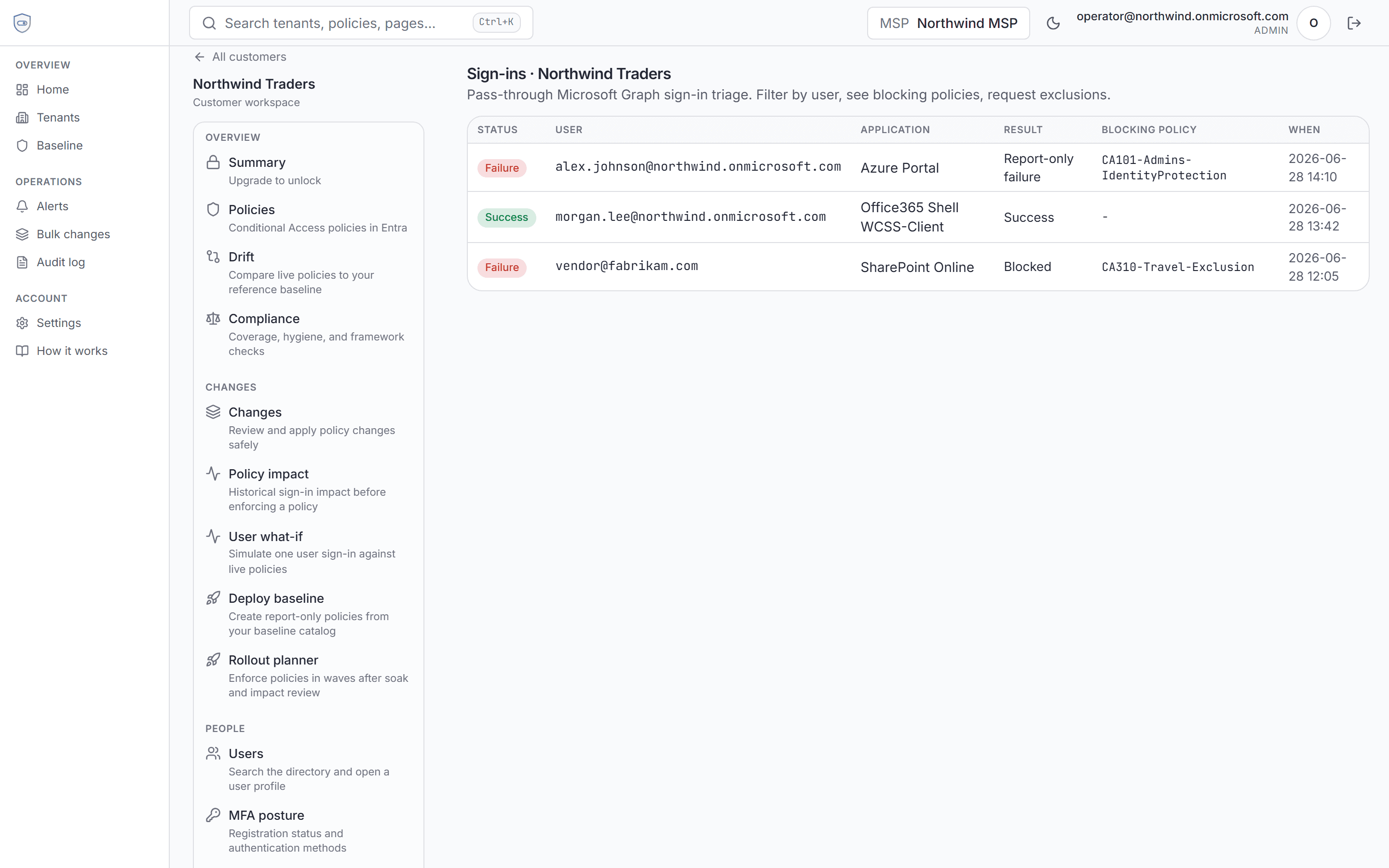This screenshot has width=1389, height=868.
Task: Open Baseline in the sidebar
Action: pos(84,146)
